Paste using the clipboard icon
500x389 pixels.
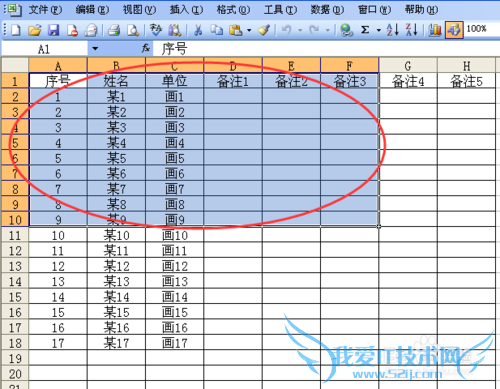236,30
